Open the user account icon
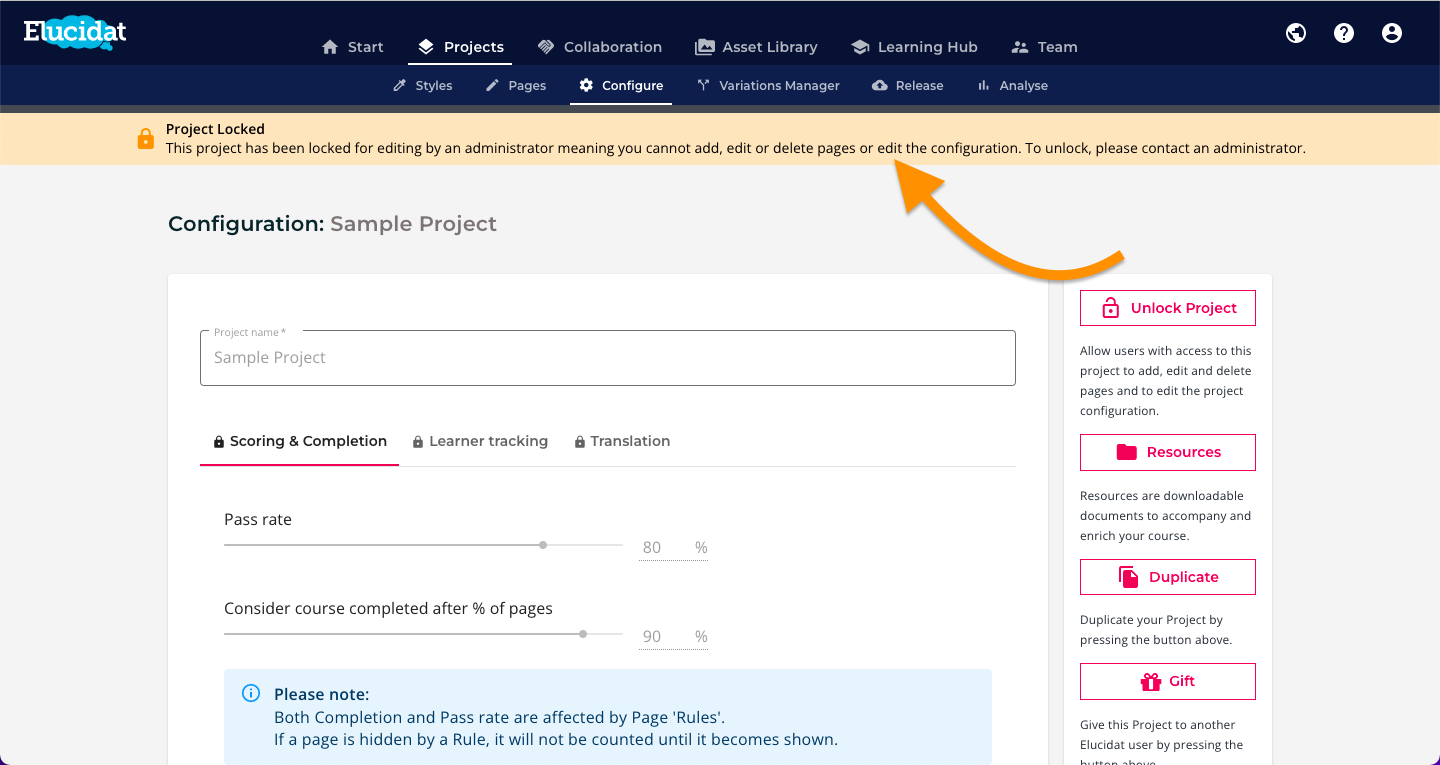 pyautogui.click(x=1392, y=33)
